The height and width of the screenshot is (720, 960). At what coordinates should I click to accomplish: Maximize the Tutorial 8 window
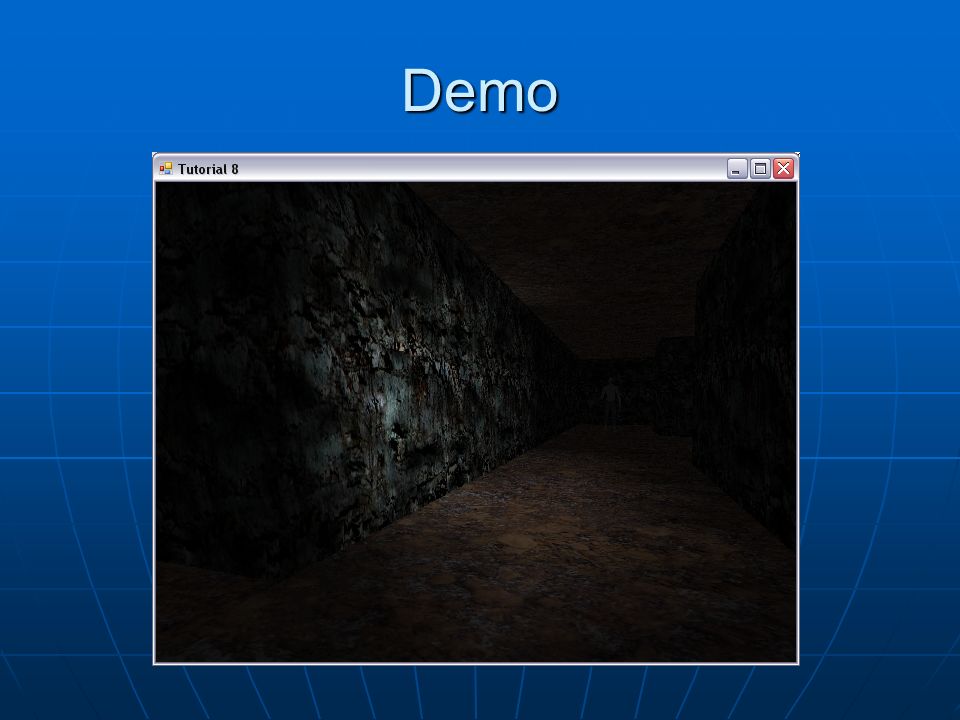[x=760, y=168]
